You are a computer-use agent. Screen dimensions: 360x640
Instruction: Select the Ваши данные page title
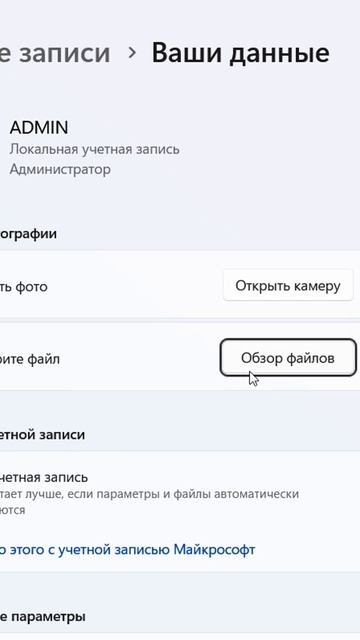coord(240,53)
